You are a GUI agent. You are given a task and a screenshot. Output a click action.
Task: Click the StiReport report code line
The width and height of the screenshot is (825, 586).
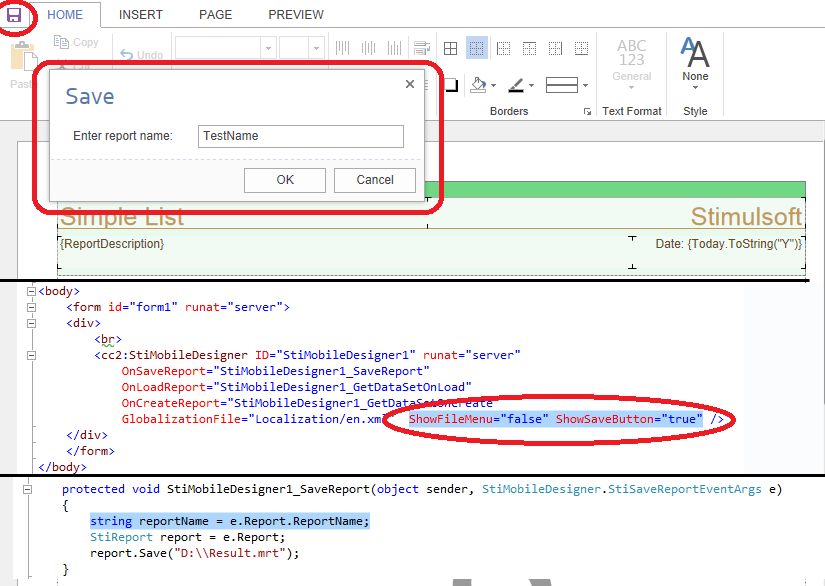coord(187,537)
